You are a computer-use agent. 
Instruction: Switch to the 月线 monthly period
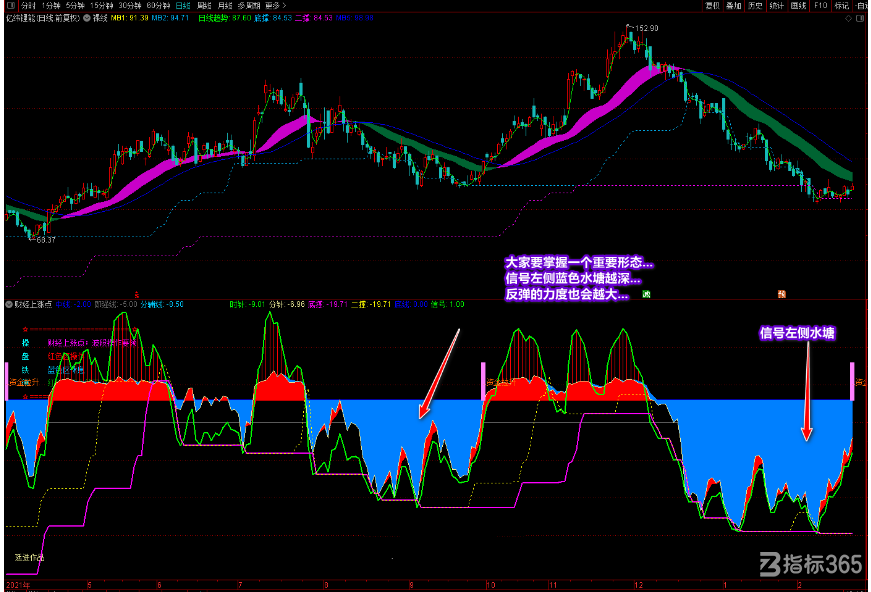pos(225,6)
